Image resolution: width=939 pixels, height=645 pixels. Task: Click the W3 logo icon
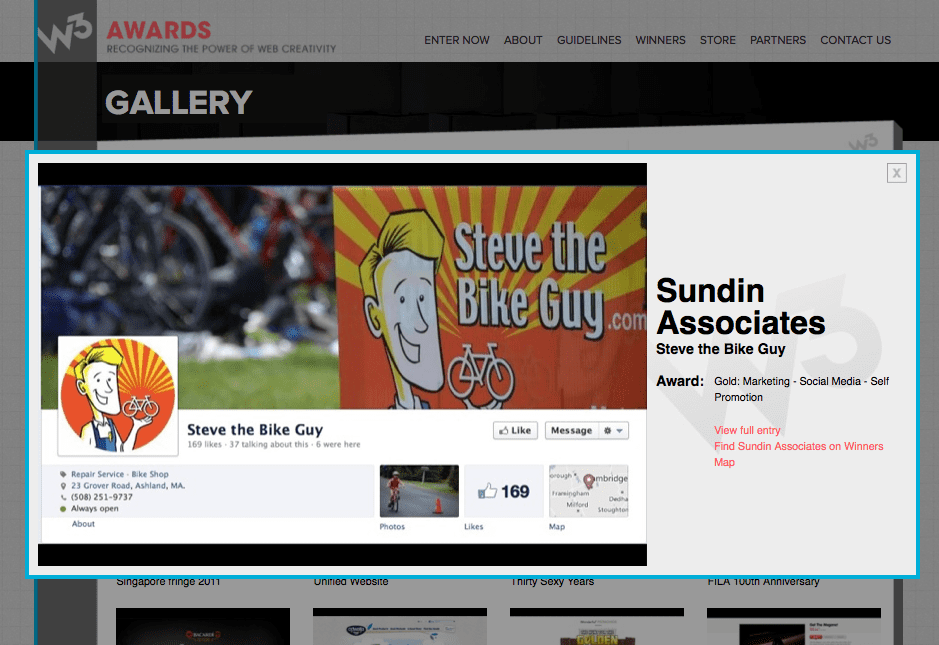pos(65,31)
